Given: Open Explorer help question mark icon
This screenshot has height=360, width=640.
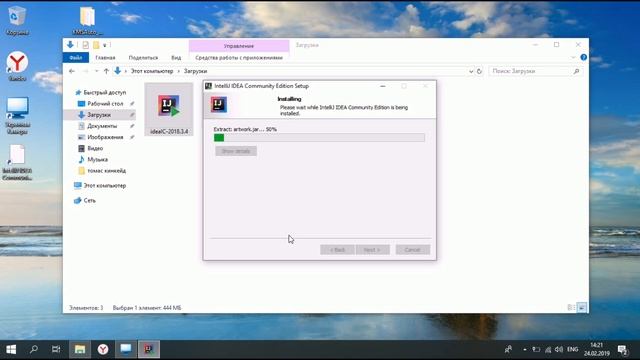Looking at the screenshot, I should 584,57.
